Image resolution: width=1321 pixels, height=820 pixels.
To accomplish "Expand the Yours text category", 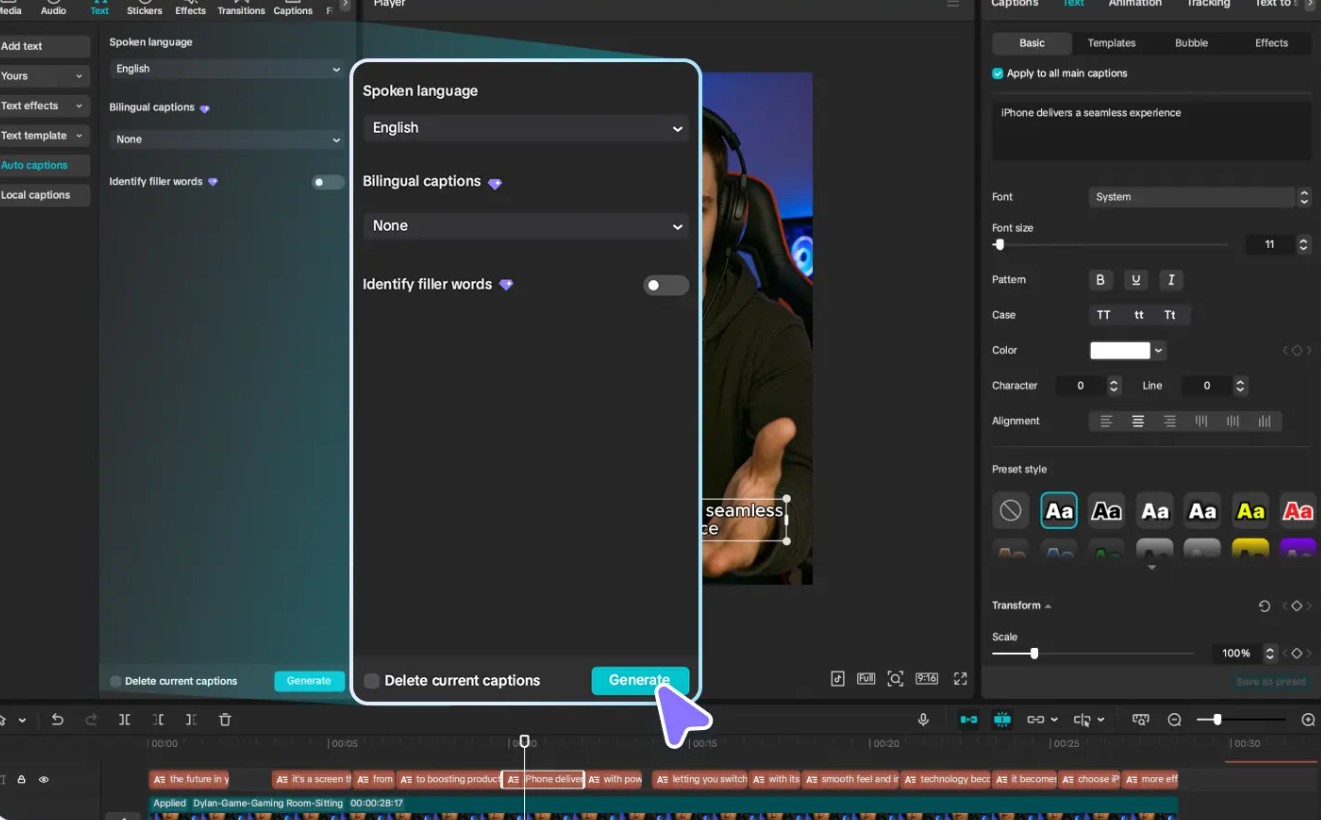I will (43, 76).
